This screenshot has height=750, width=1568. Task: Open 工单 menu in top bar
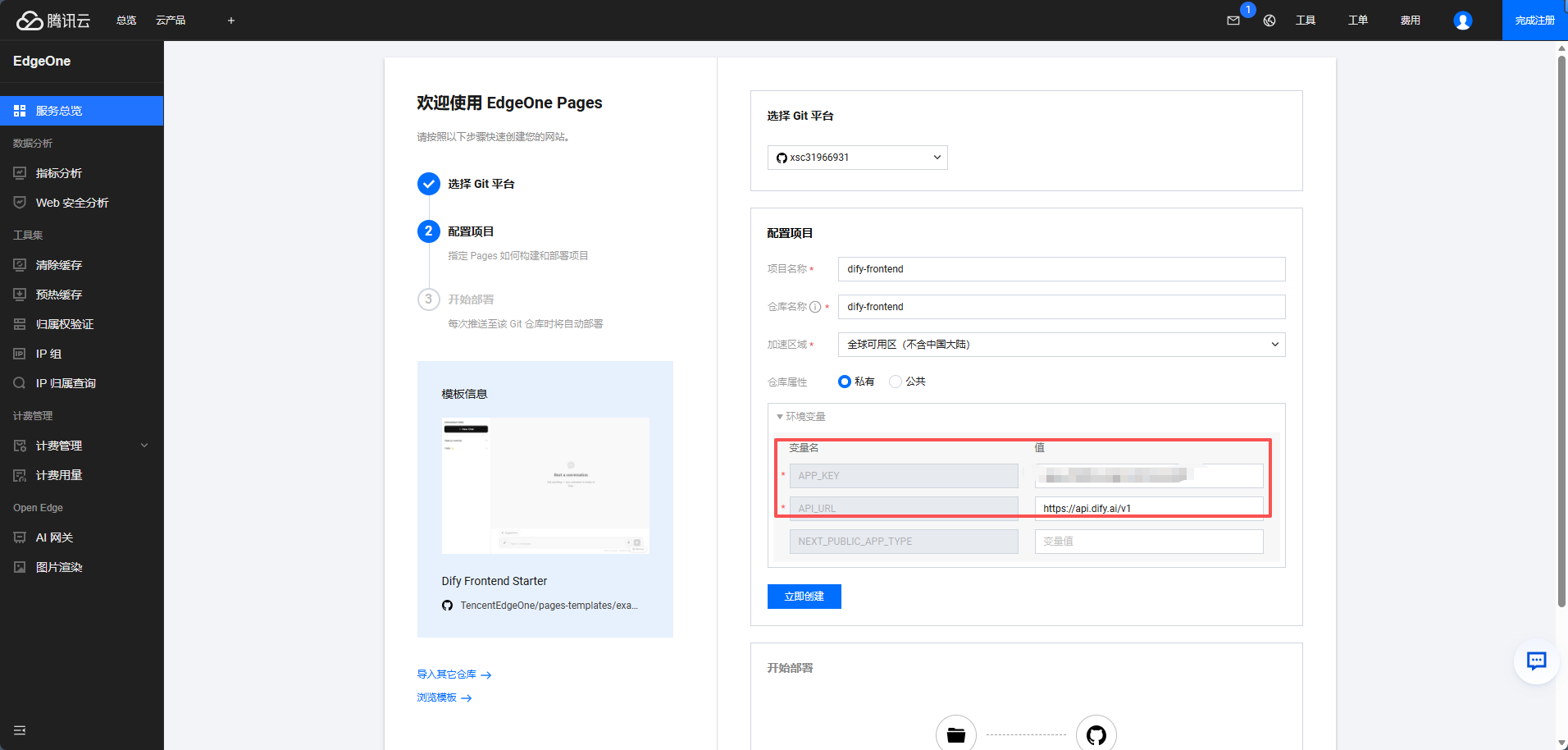pyautogui.click(x=1358, y=21)
